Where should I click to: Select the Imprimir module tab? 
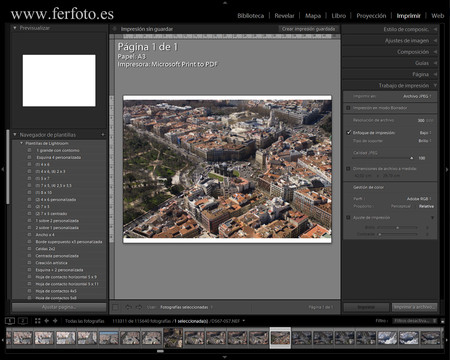pos(408,16)
